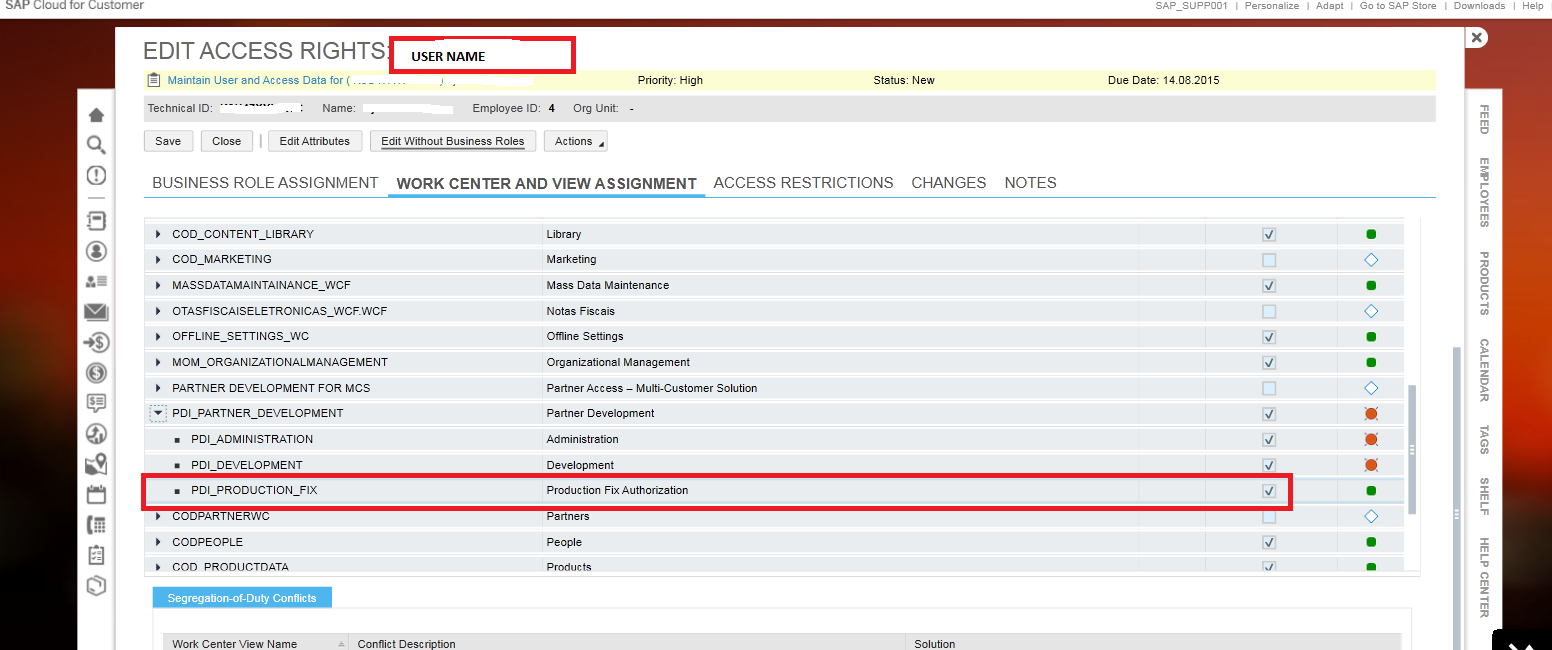1552x650 pixels.
Task: Click sort icon on Work Center View Name column
Action: tap(342, 645)
